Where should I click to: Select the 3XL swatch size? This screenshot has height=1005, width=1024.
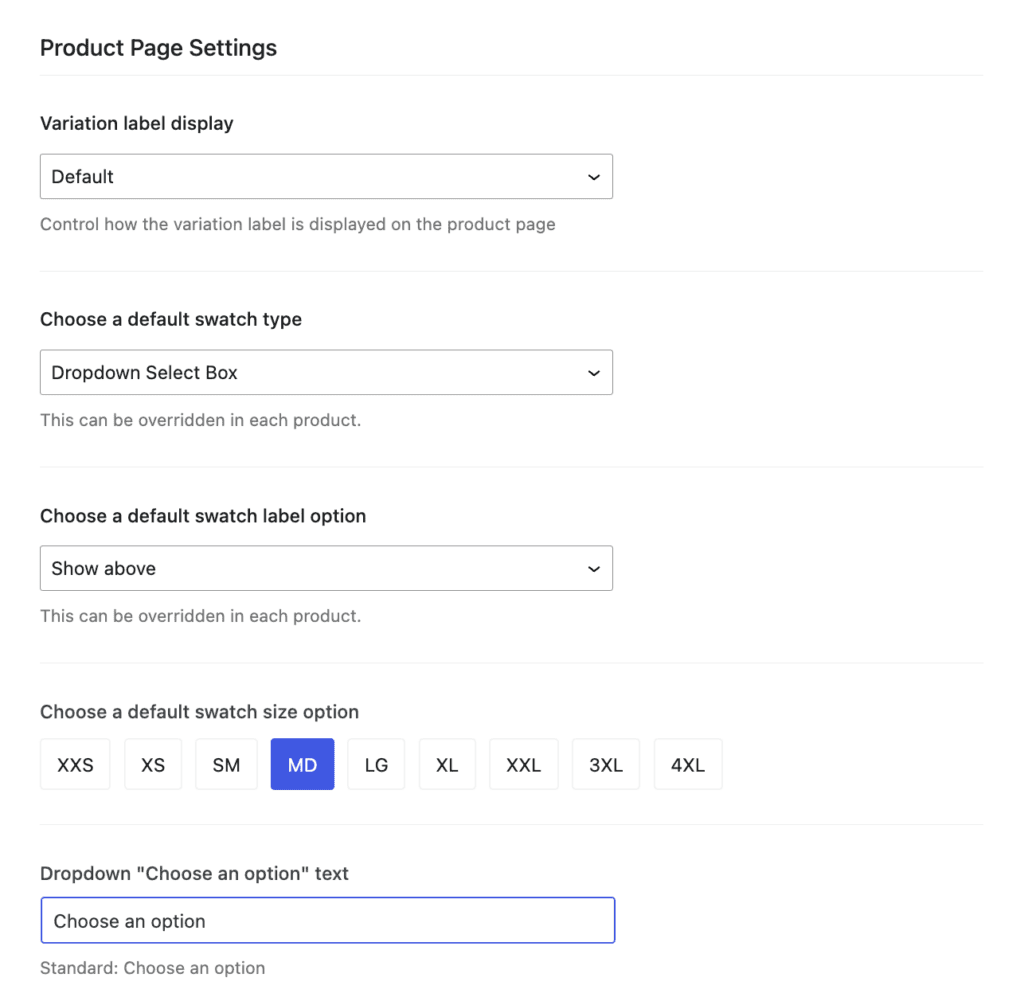[605, 764]
